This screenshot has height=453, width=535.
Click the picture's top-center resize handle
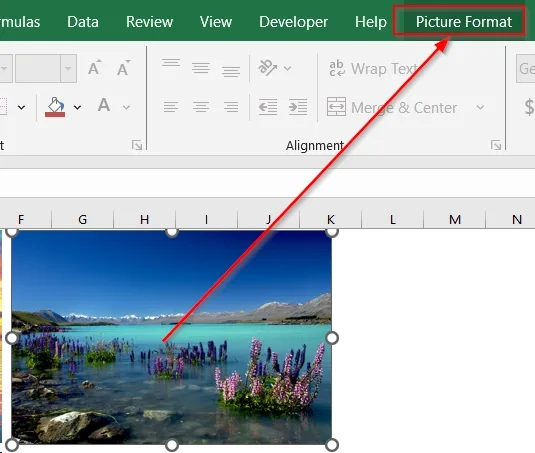172,232
